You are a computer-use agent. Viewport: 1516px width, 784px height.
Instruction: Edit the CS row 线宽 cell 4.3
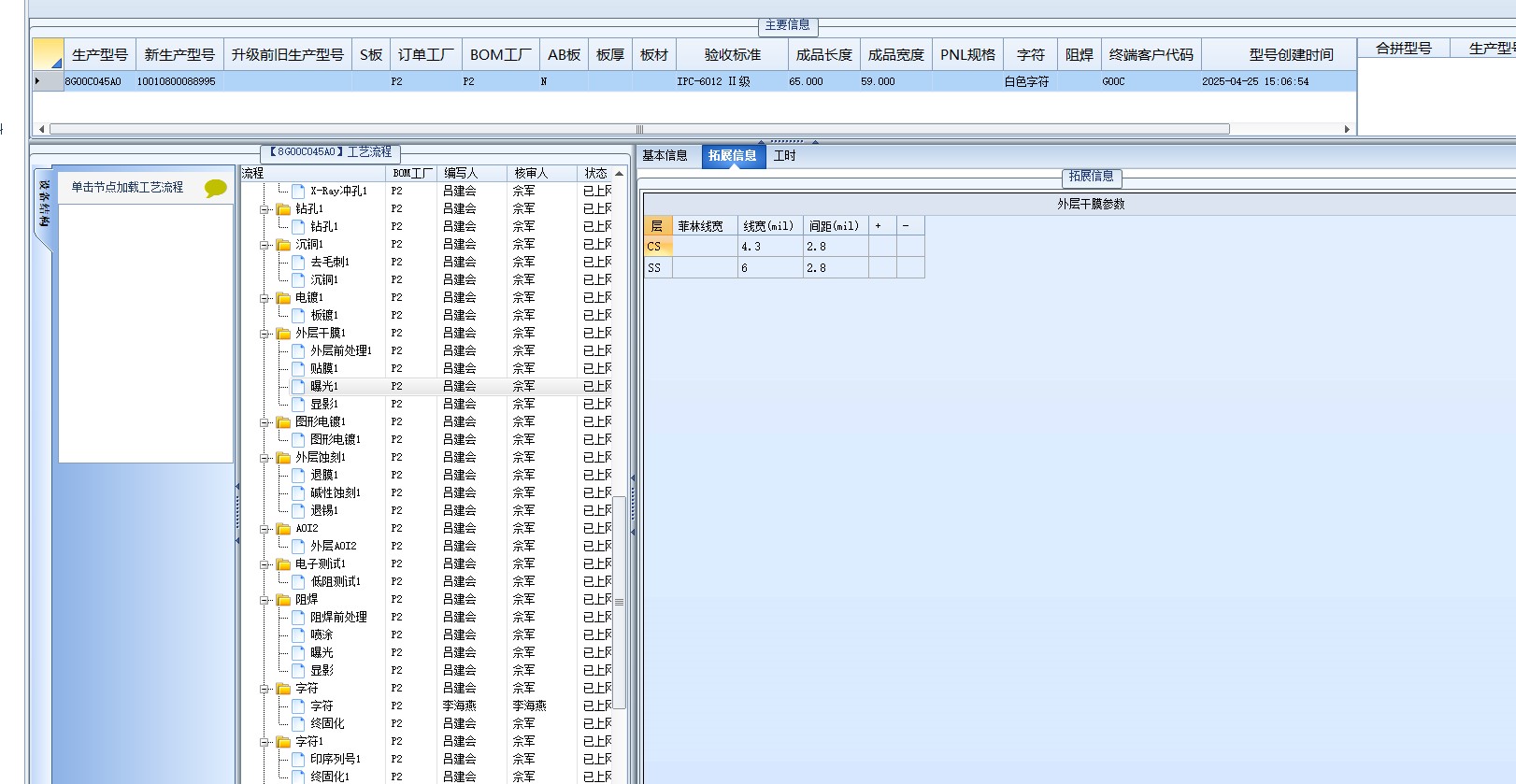click(770, 247)
